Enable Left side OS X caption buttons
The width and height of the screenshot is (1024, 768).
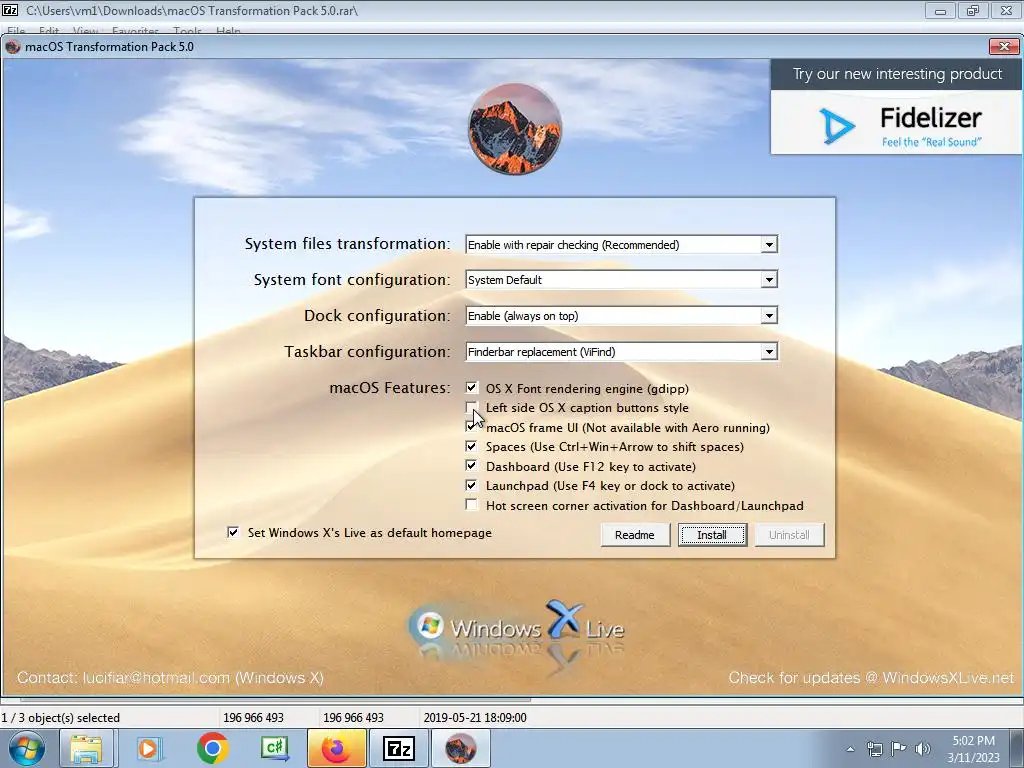pos(471,408)
